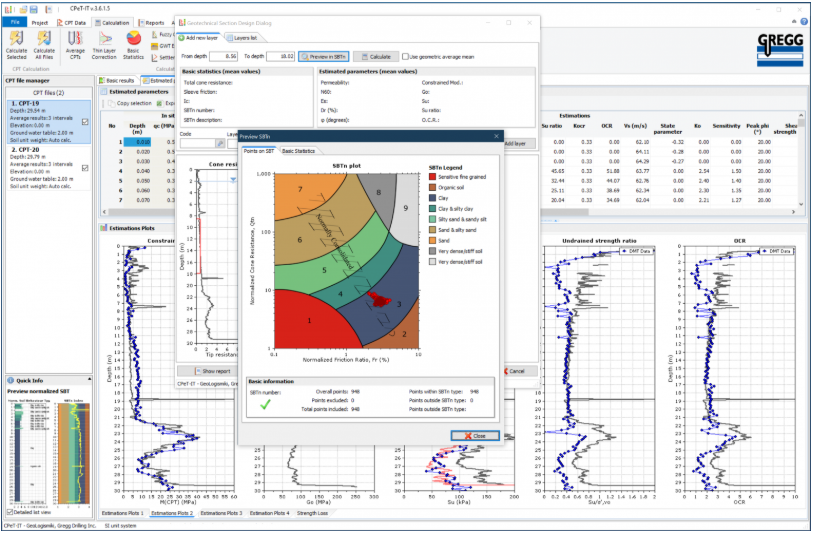Click the Calculate All Files icon

click(44, 38)
